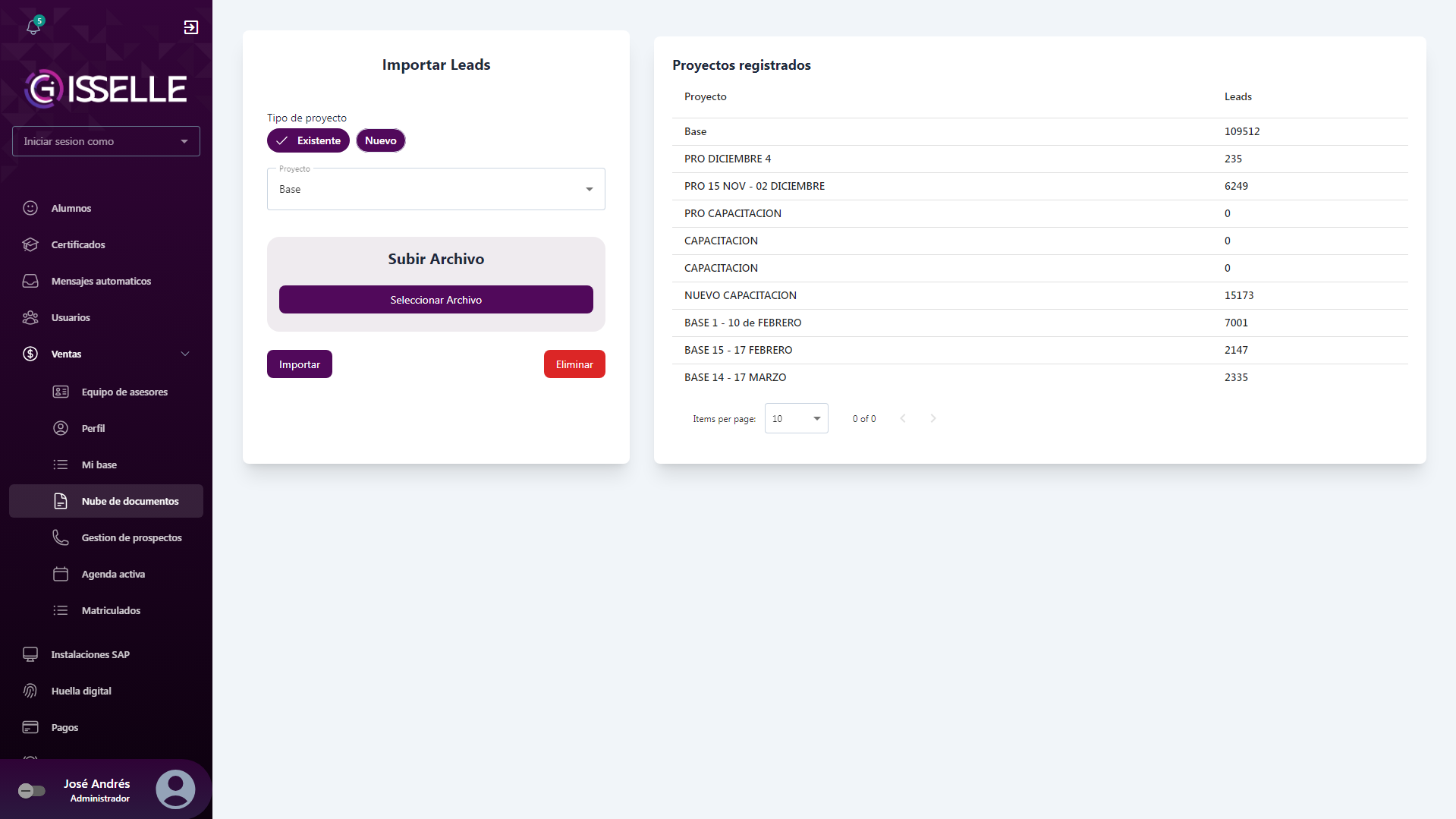Open the Iniciar sesion como dropdown
The height and width of the screenshot is (819, 1456).
106,141
